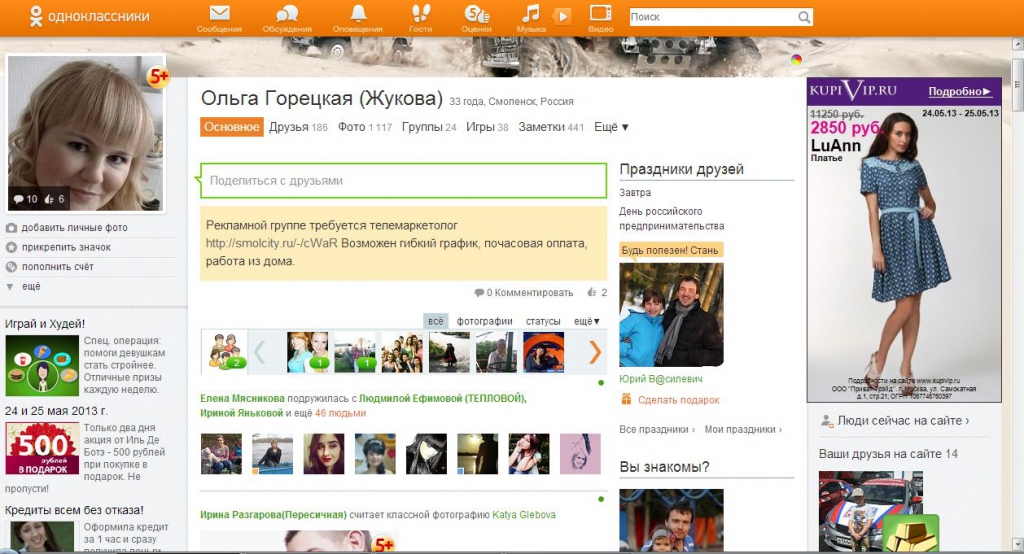Open the Группы 24 tab
1024x554 pixels.
pyautogui.click(x=429, y=127)
